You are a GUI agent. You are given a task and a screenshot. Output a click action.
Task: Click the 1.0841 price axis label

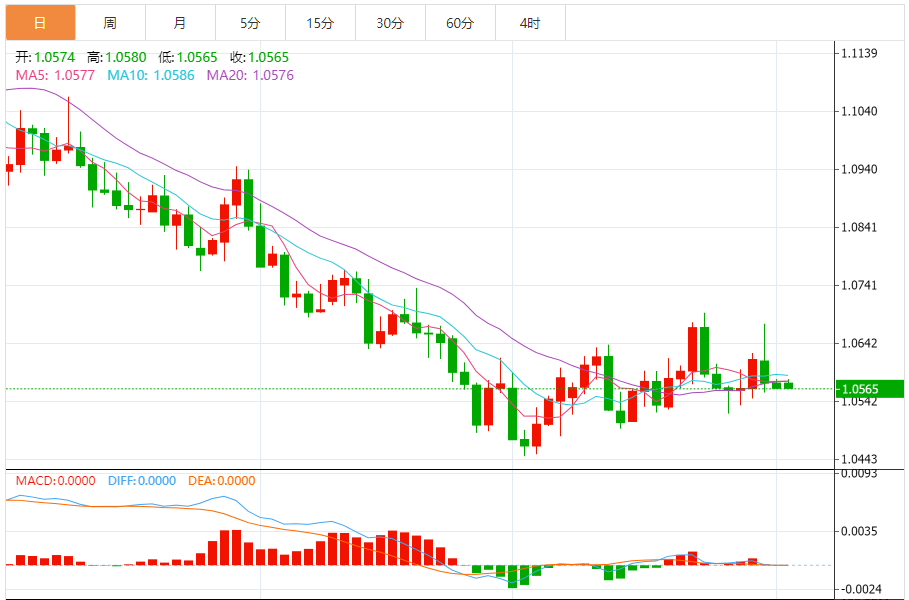pos(859,227)
